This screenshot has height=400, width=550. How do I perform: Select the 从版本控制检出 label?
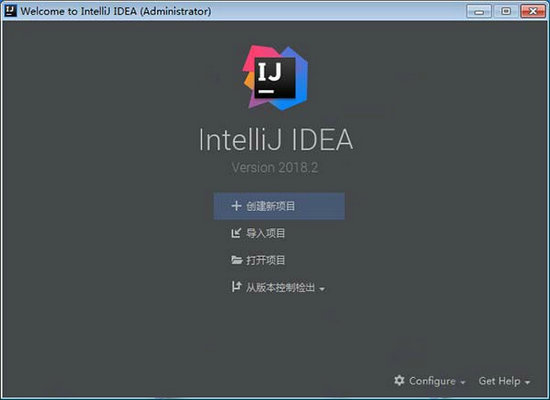tap(280, 287)
